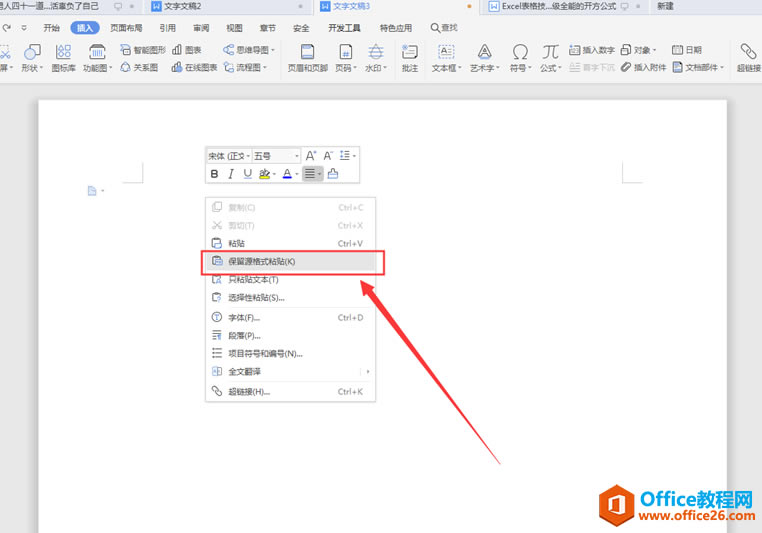The width and height of the screenshot is (762, 533).
Task: Insert 艺术字 word art
Action: [x=485, y=58]
